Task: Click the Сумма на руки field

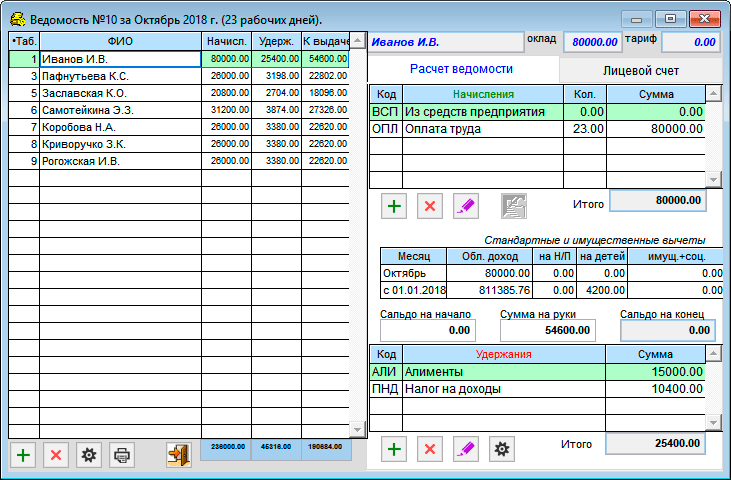Action: pos(548,330)
